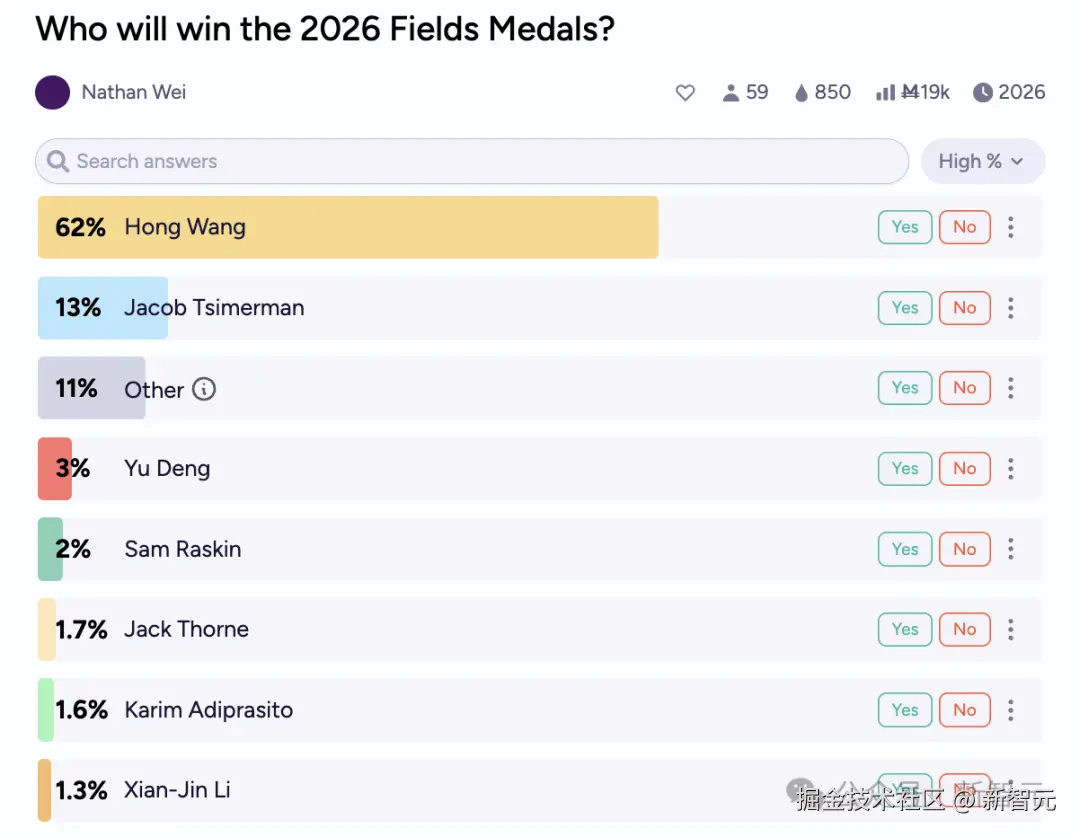The height and width of the screenshot is (837, 1080).
Task: Bet Yes on Hong Wang
Action: (x=905, y=227)
